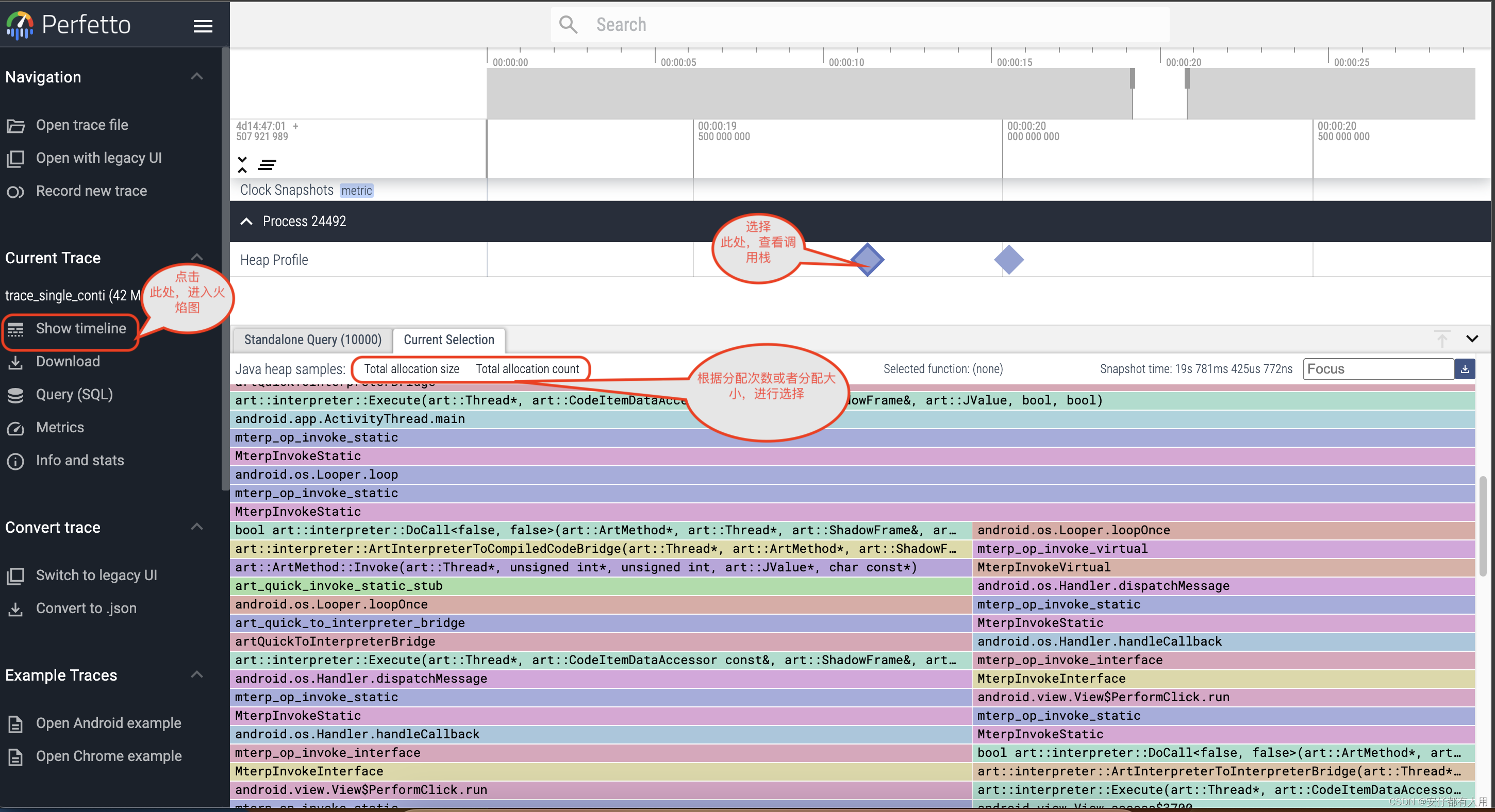
Task: Click Open Android example link
Action: pyautogui.click(x=108, y=722)
